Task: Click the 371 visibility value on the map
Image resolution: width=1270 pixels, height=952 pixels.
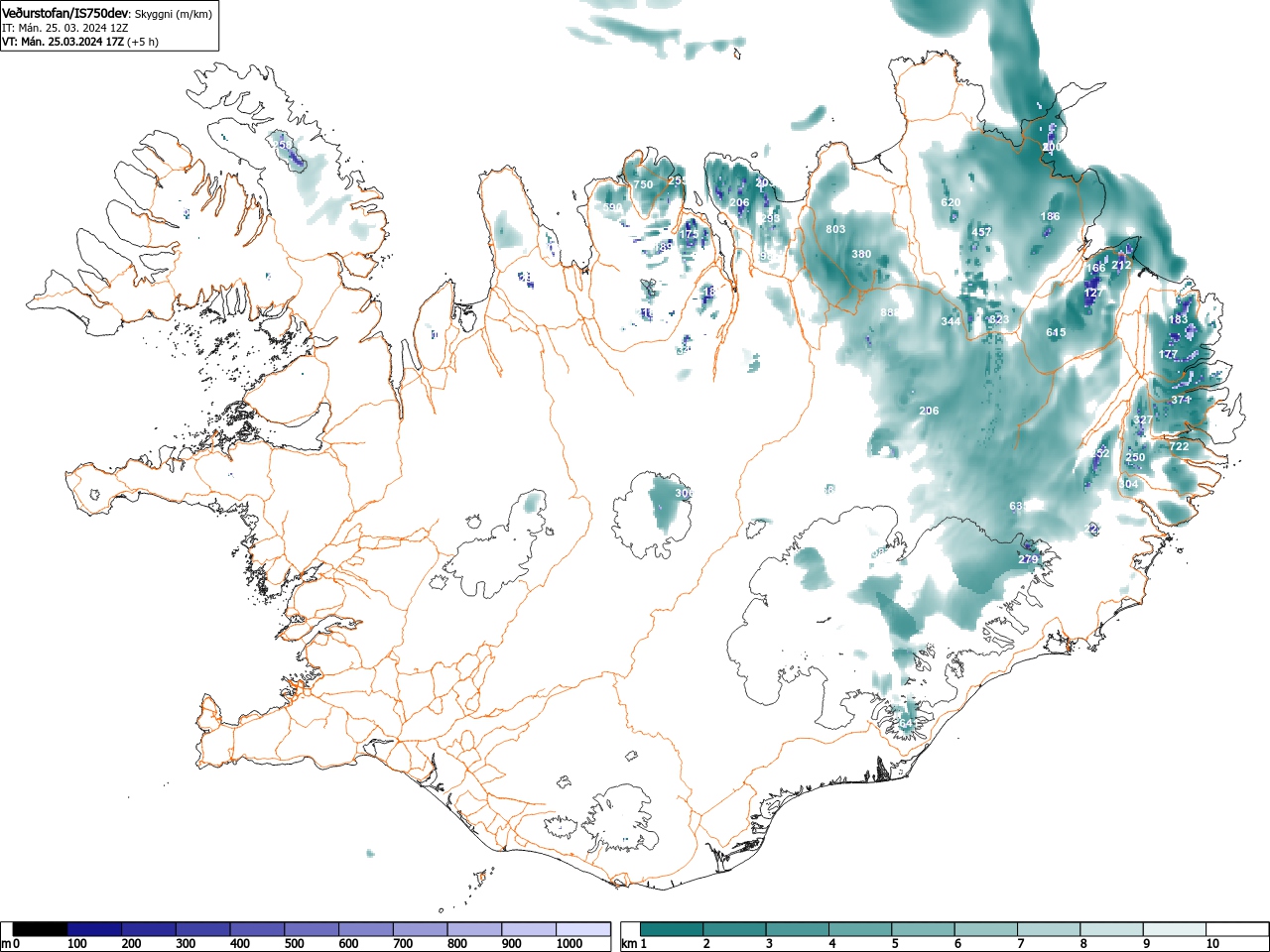Action: coord(1181,400)
